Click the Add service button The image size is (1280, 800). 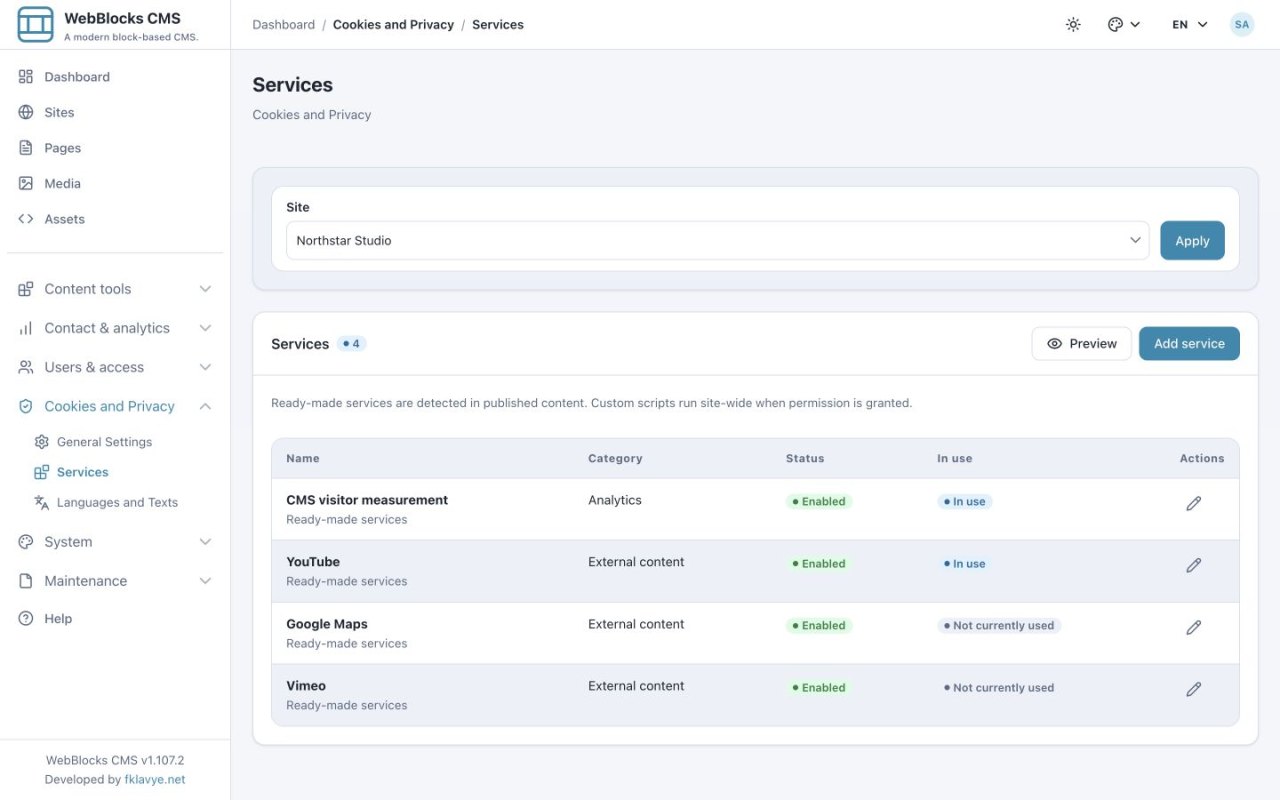tap(1189, 343)
